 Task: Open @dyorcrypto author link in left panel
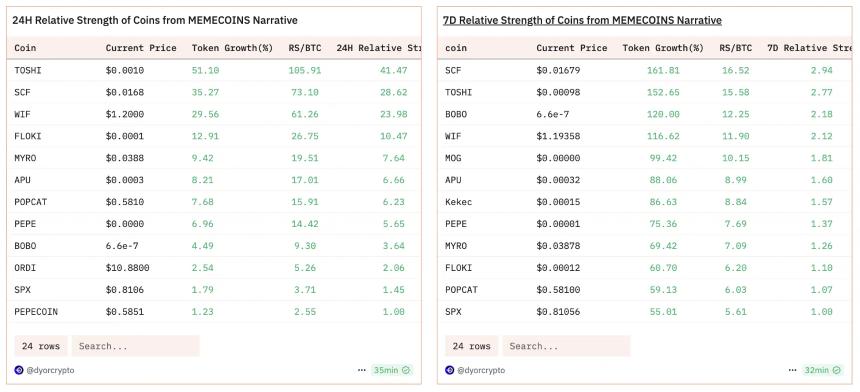click(x=50, y=370)
